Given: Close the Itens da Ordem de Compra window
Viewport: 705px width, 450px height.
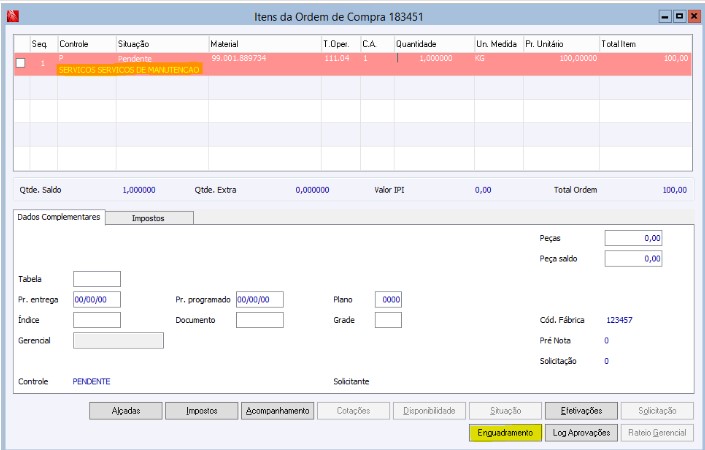Looking at the screenshot, I should [694, 17].
